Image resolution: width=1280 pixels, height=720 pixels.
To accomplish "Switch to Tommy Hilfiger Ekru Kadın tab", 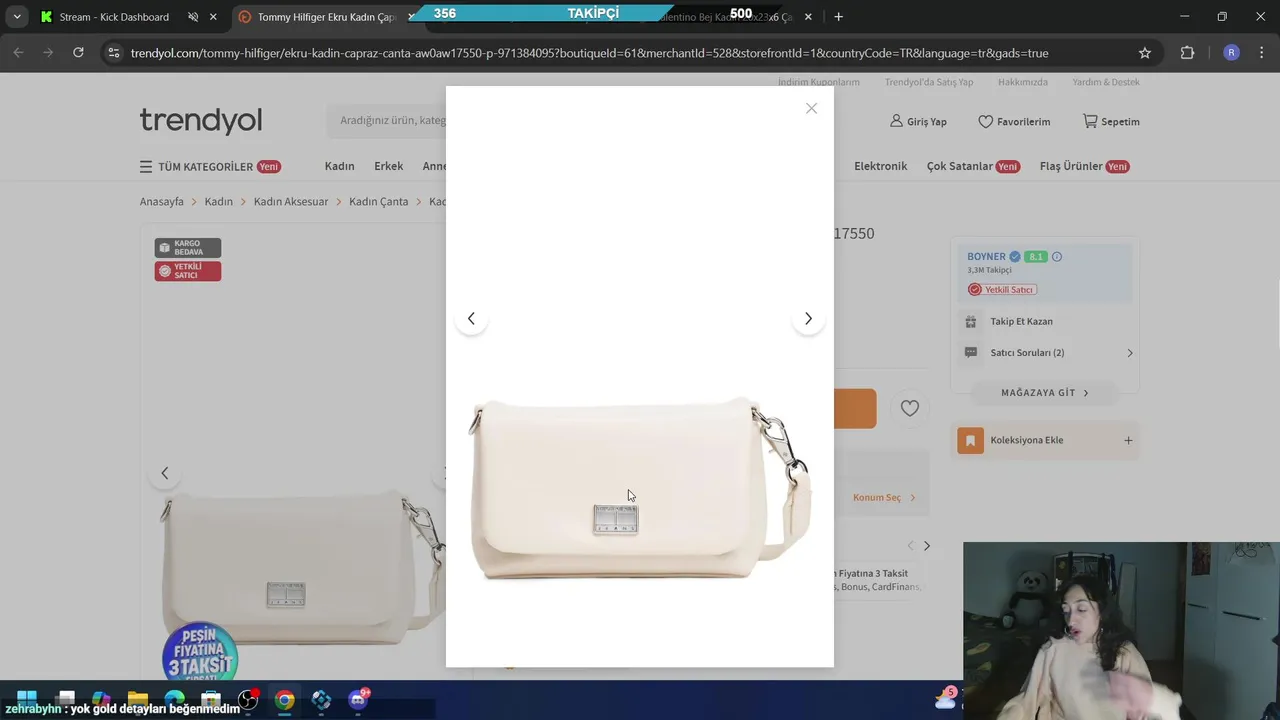I will coord(325,17).
